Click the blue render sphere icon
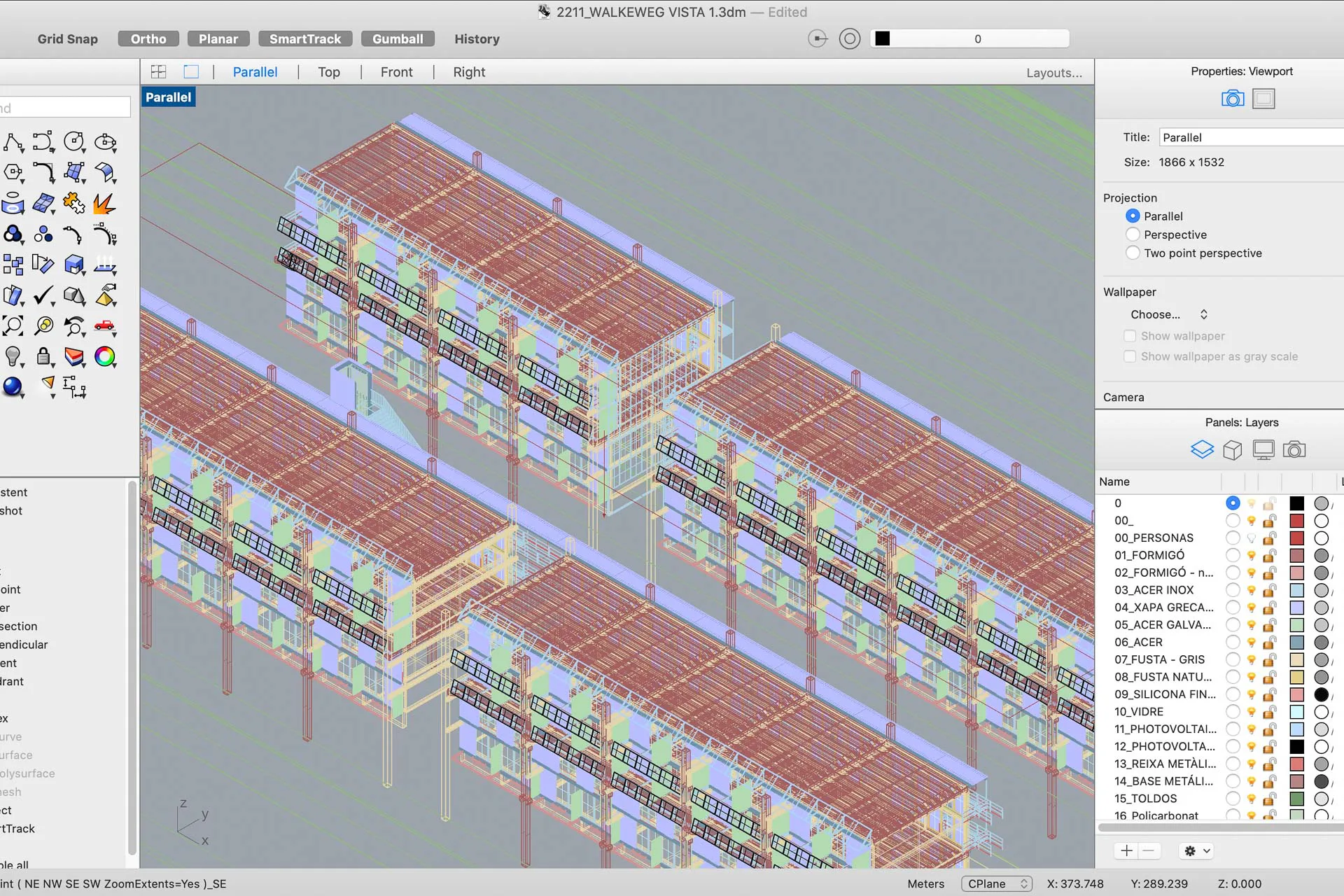This screenshot has height=896, width=1344. (x=12, y=386)
